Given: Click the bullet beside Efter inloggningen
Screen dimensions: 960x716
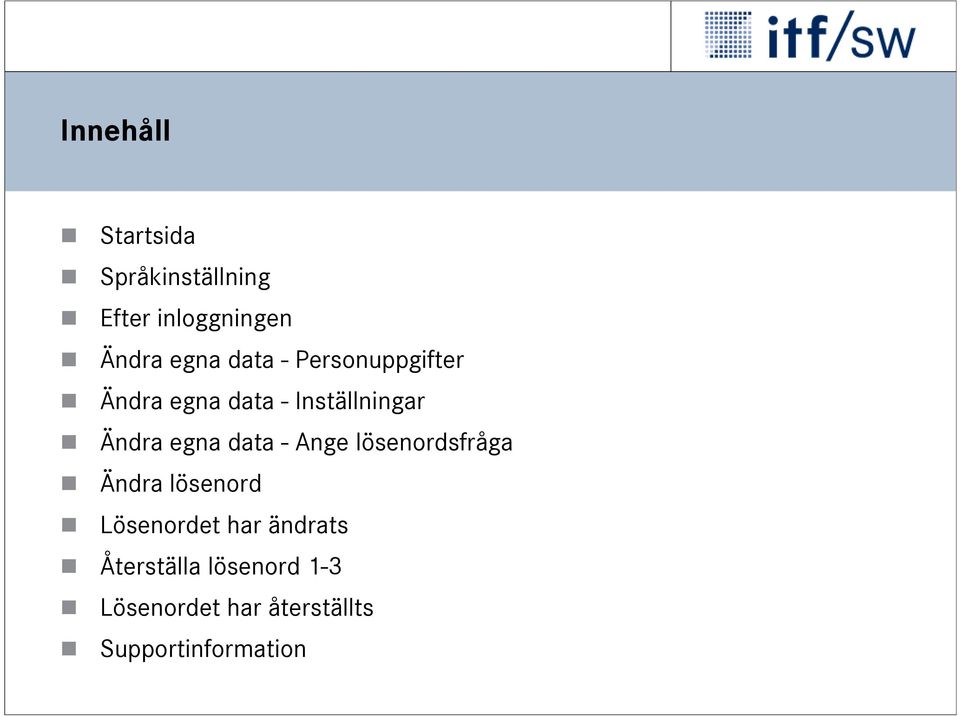Looking at the screenshot, I should click(x=69, y=318).
